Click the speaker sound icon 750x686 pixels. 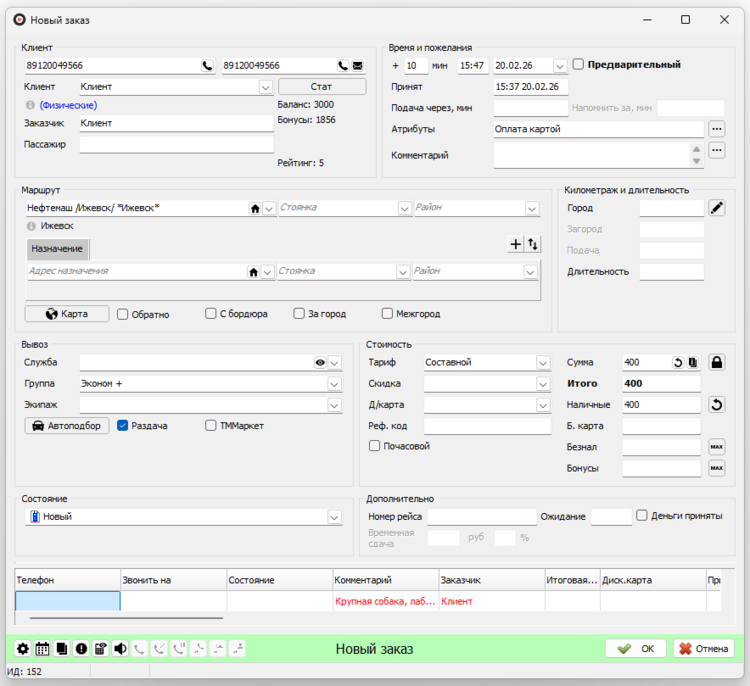[120, 648]
